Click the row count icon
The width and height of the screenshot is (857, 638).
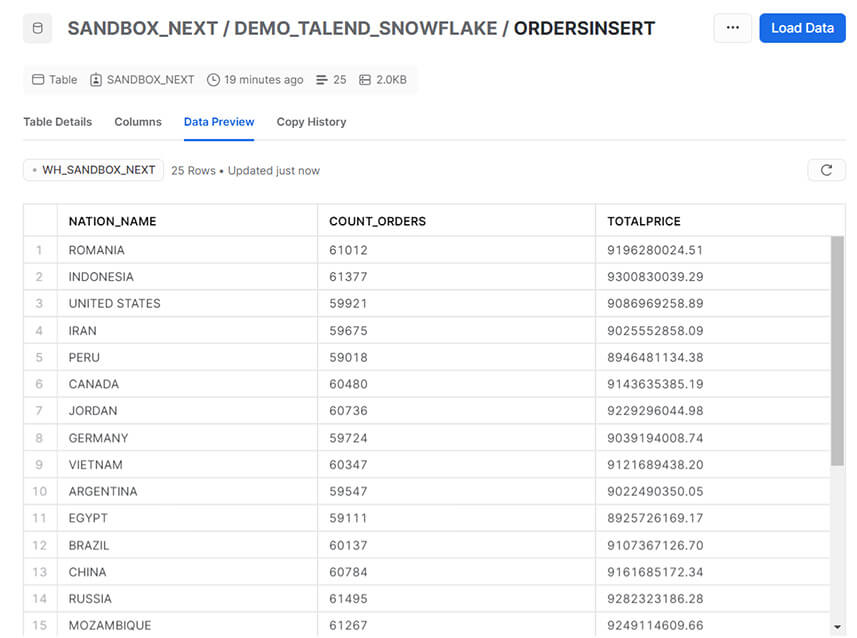[321, 80]
